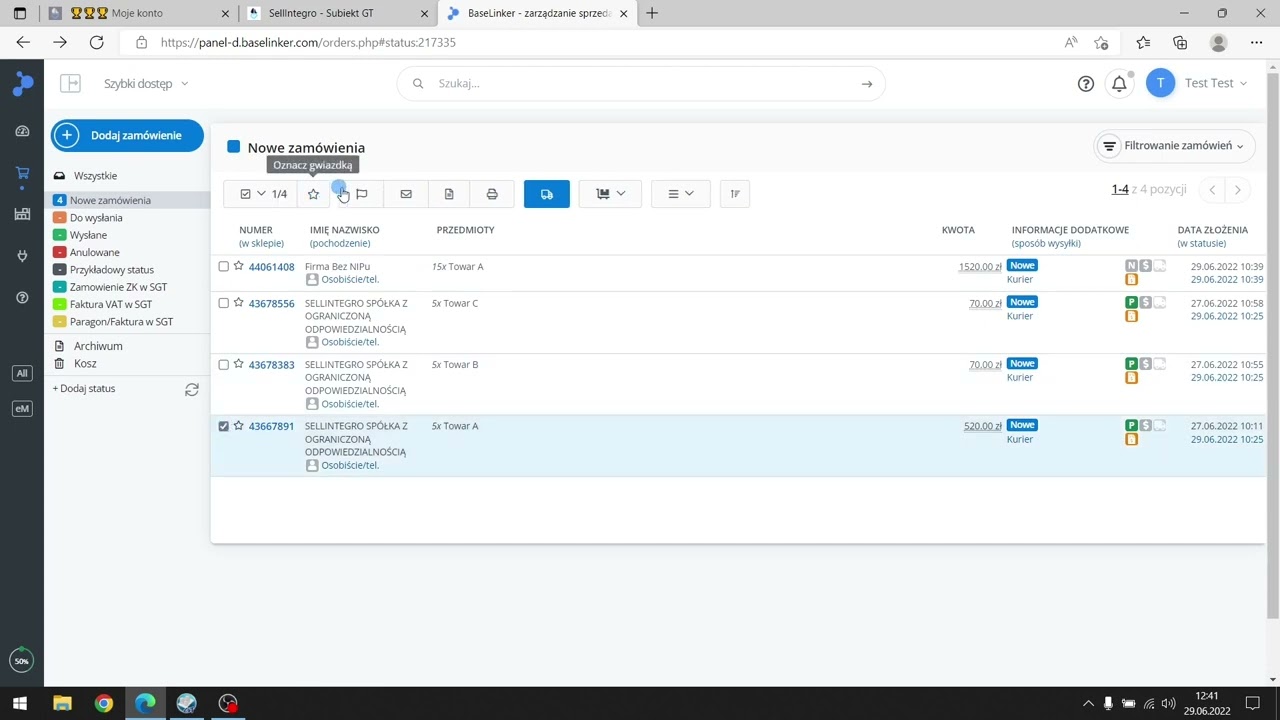The width and height of the screenshot is (1280, 720).
Task: Open File Explorer from the taskbar
Action: pyautogui.click(x=62, y=703)
